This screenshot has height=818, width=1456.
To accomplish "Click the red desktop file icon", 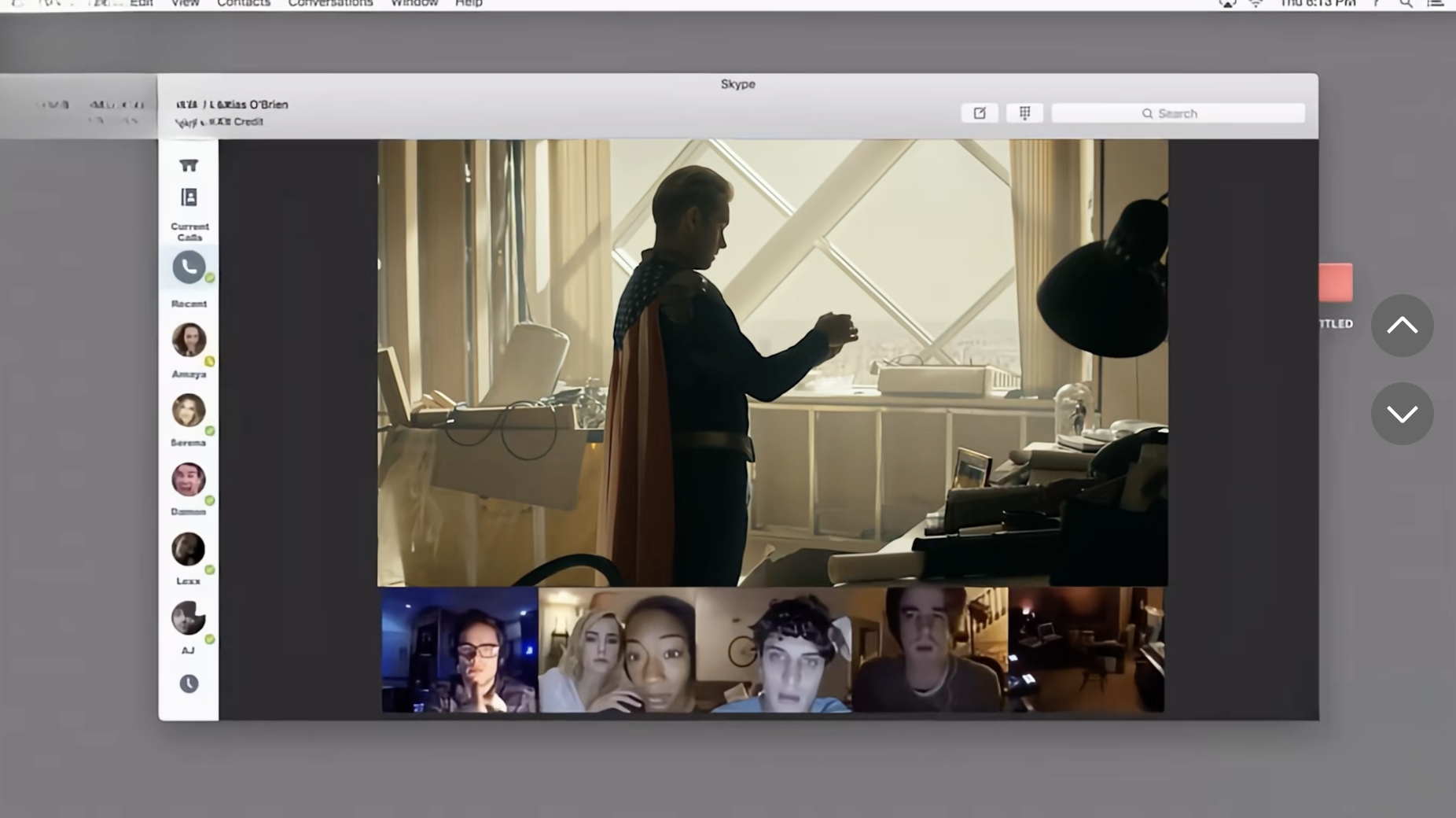I will coord(1336,283).
